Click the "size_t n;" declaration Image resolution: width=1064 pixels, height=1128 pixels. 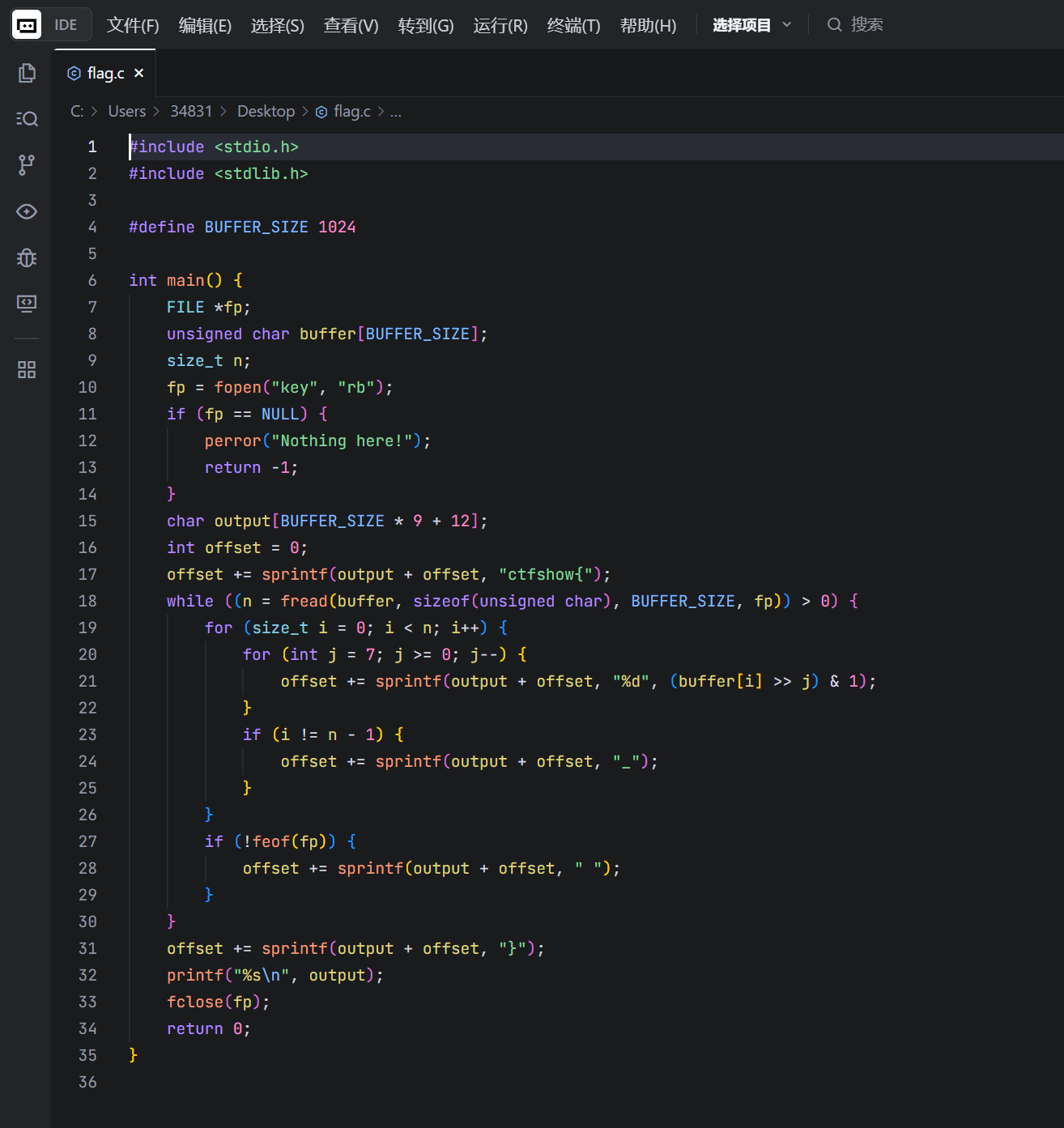(209, 360)
